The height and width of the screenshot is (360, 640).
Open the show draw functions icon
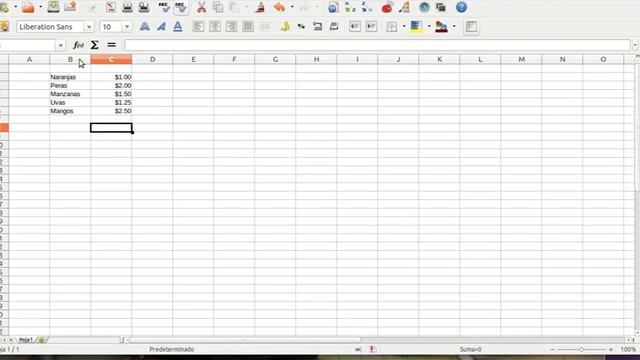pyautogui.click(x=404, y=7)
